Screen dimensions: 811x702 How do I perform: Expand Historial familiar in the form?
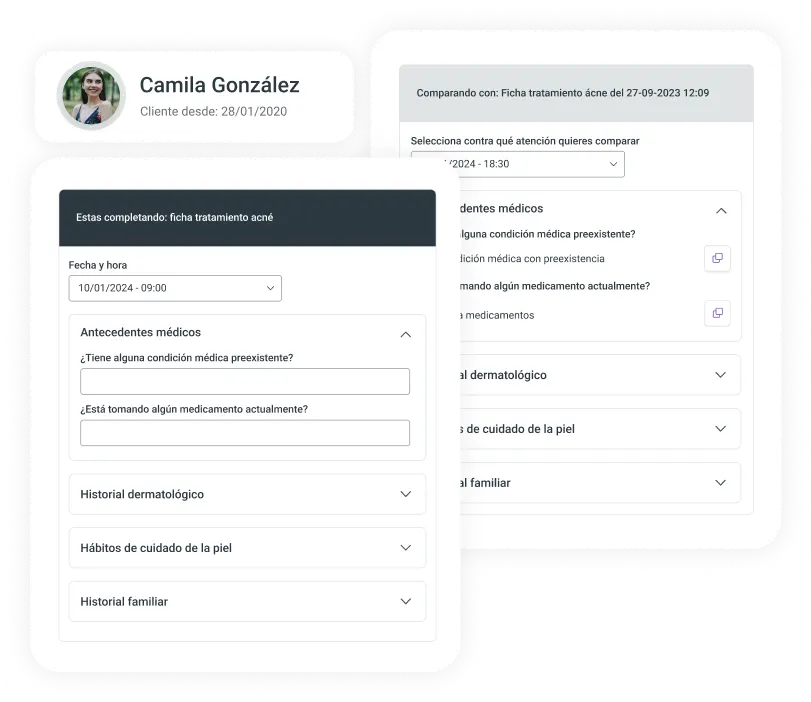click(406, 602)
